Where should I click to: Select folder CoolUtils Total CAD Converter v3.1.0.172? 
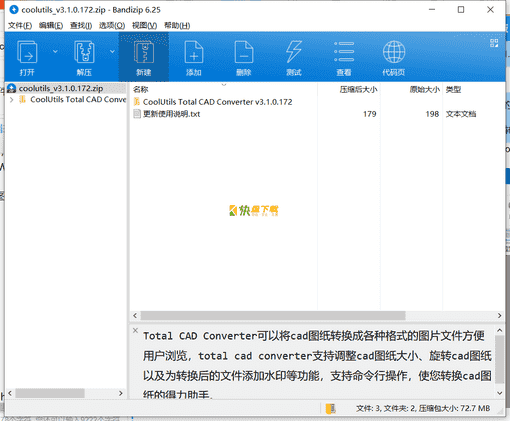coord(217,102)
